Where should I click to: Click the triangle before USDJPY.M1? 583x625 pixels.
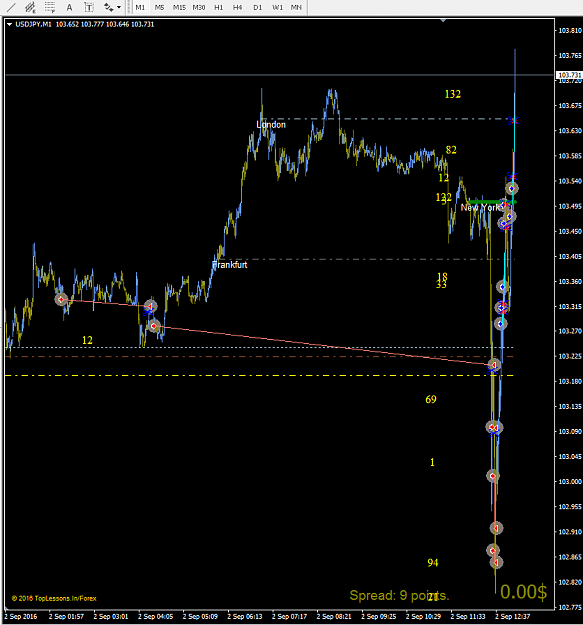[9, 24]
